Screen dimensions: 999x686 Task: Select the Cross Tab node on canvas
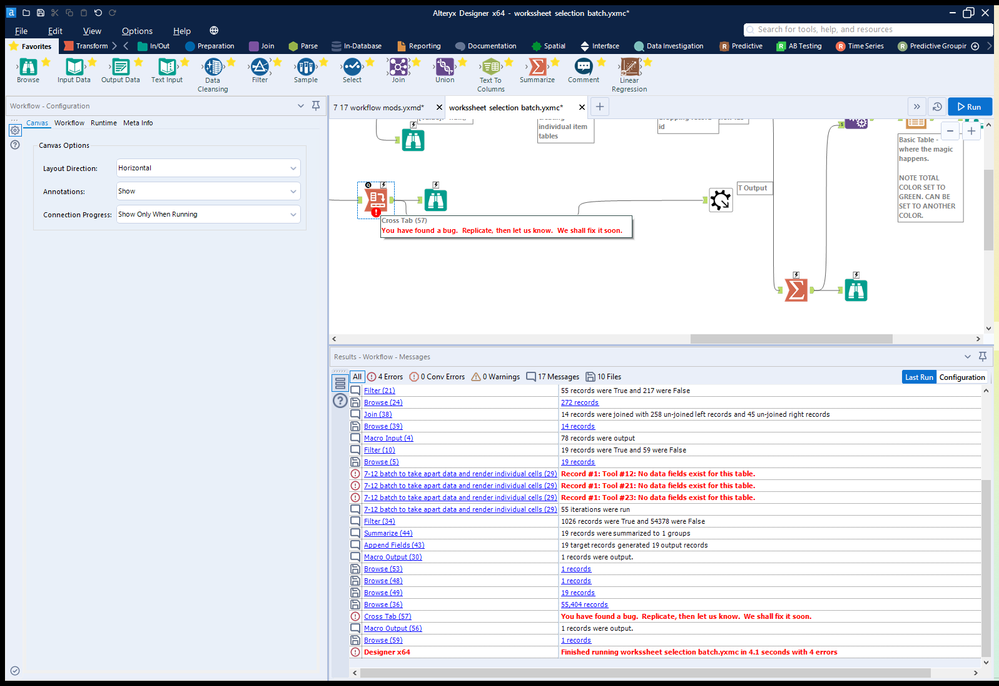pos(376,199)
